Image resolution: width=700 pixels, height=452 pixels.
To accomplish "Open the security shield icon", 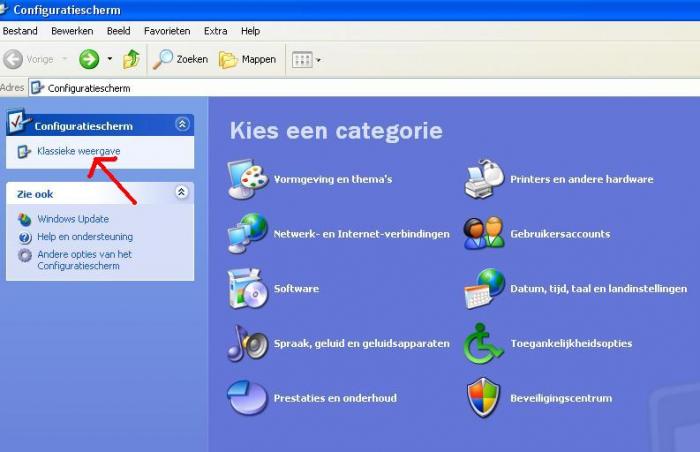I will (483, 398).
